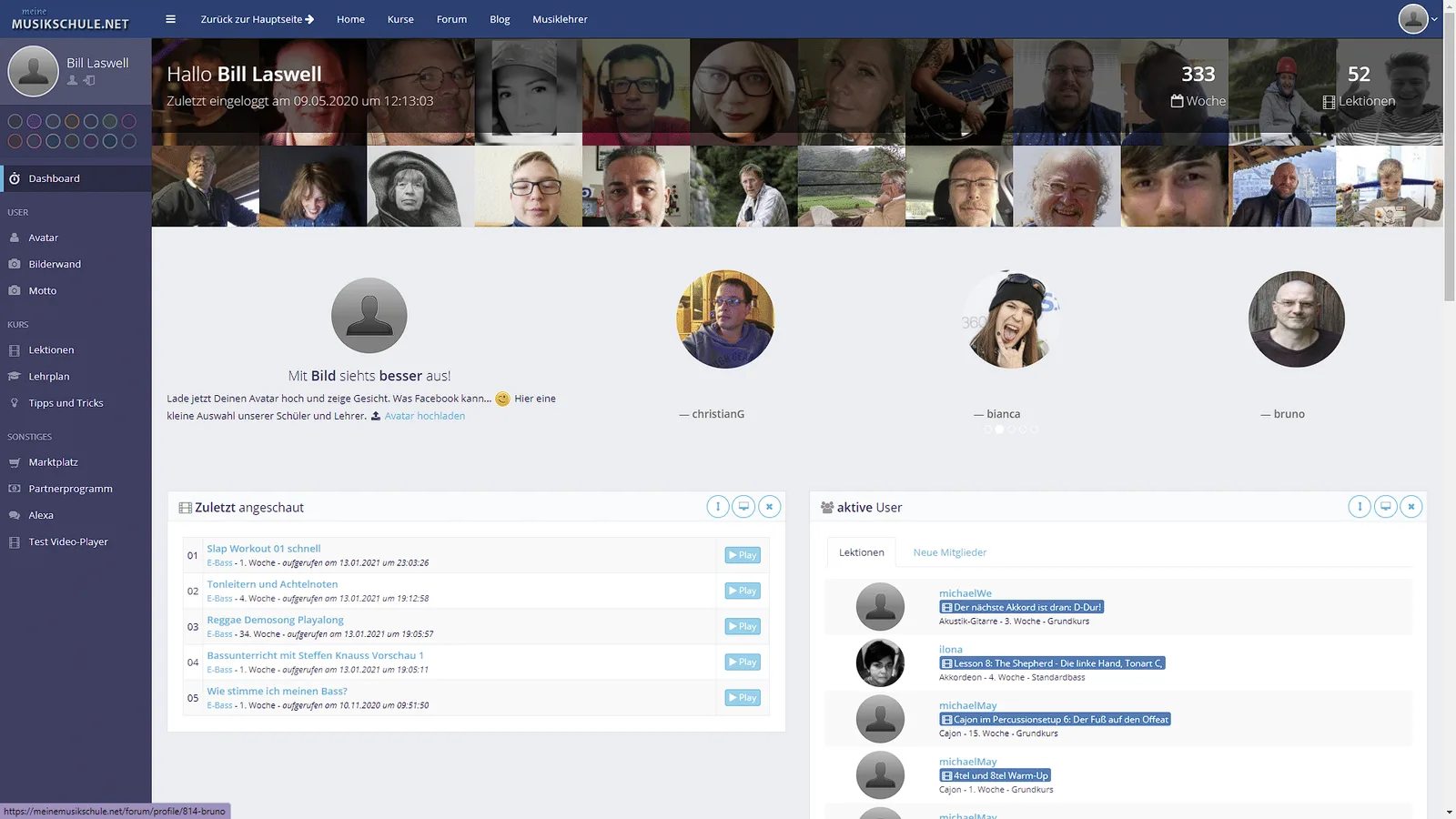
Task: Select the first carousel pagination dot
Action: point(988,429)
